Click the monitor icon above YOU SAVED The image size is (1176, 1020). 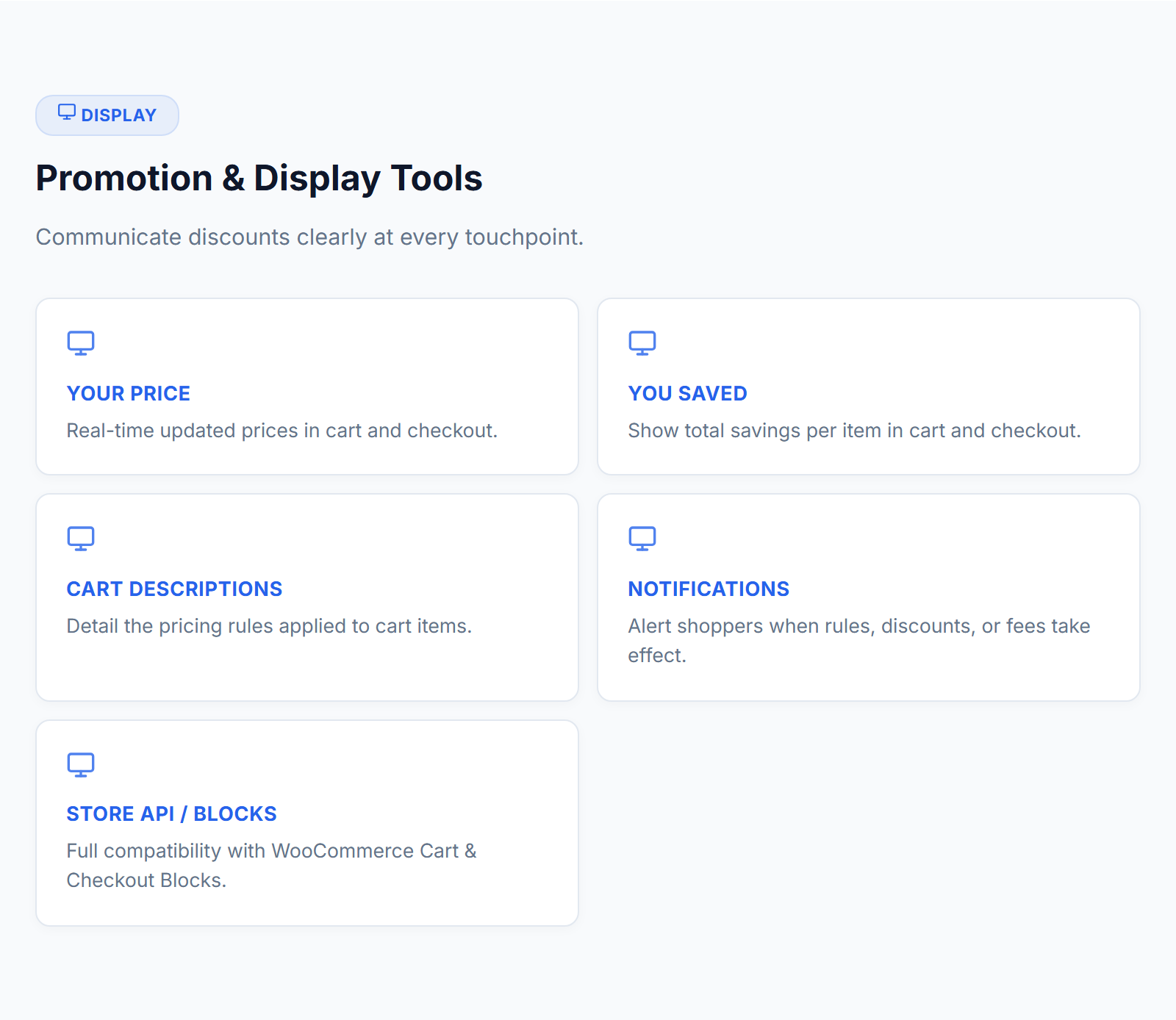click(642, 343)
